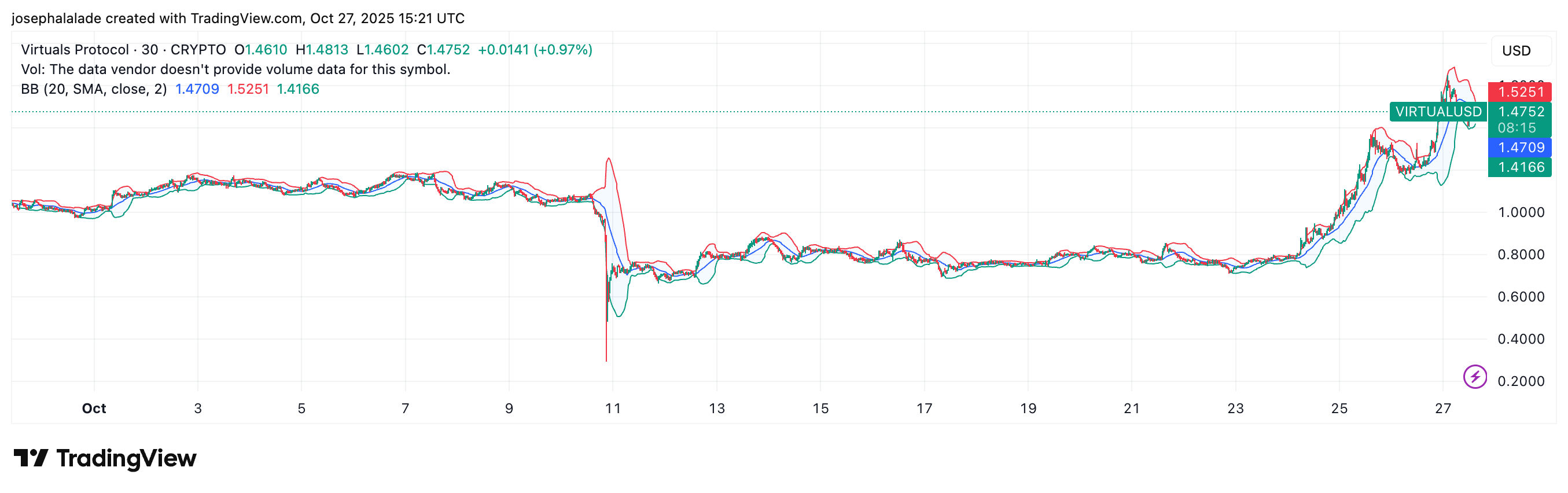Click the green 1.4166 lower band label
The height and width of the screenshot is (493, 1568).
(x=1520, y=167)
